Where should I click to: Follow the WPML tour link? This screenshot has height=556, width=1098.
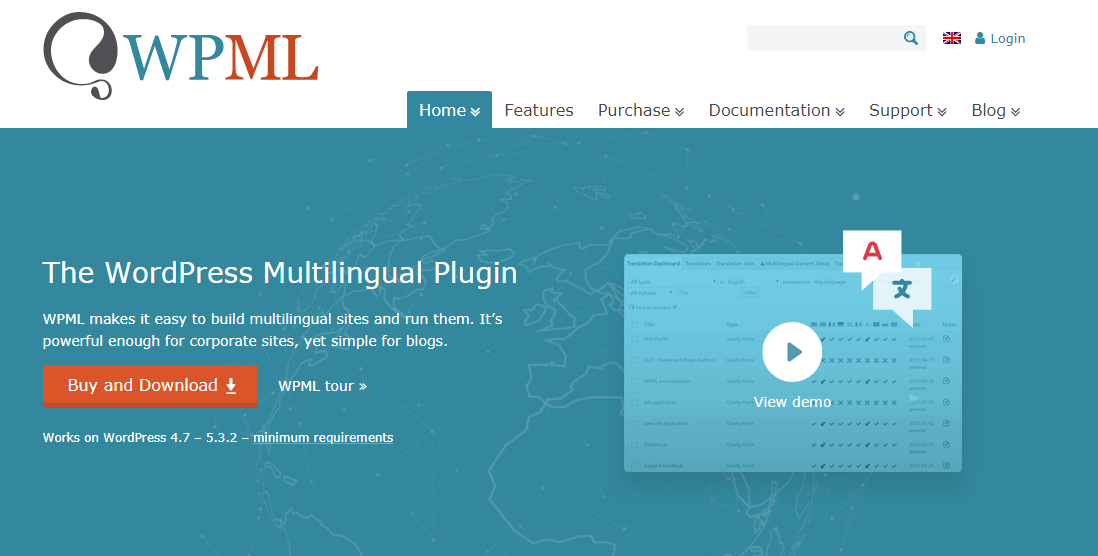(322, 386)
